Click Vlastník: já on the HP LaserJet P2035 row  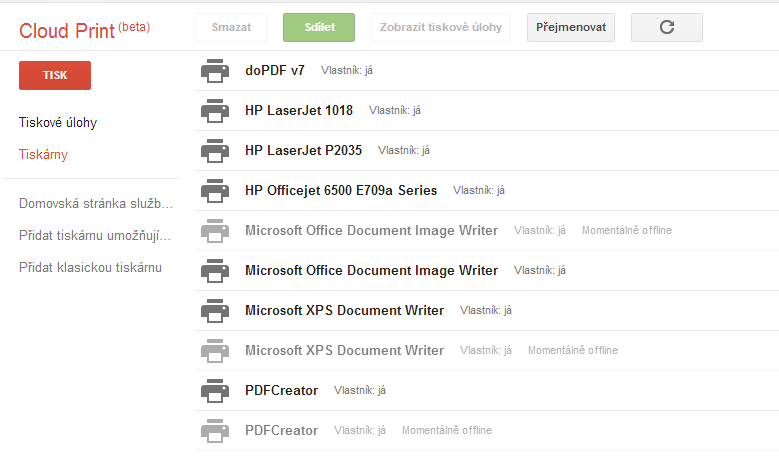click(x=403, y=151)
